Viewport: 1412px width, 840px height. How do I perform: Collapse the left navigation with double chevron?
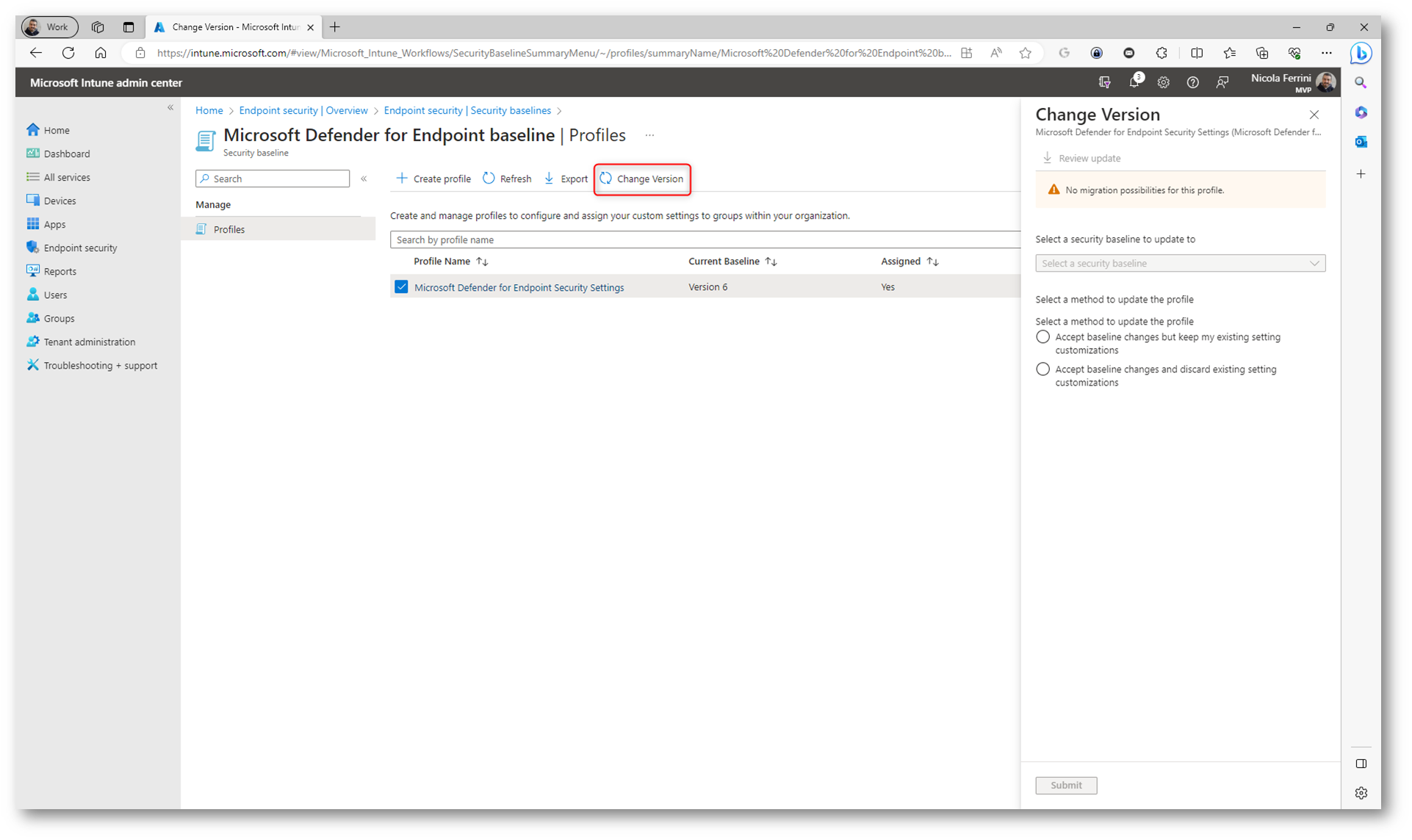(170, 108)
